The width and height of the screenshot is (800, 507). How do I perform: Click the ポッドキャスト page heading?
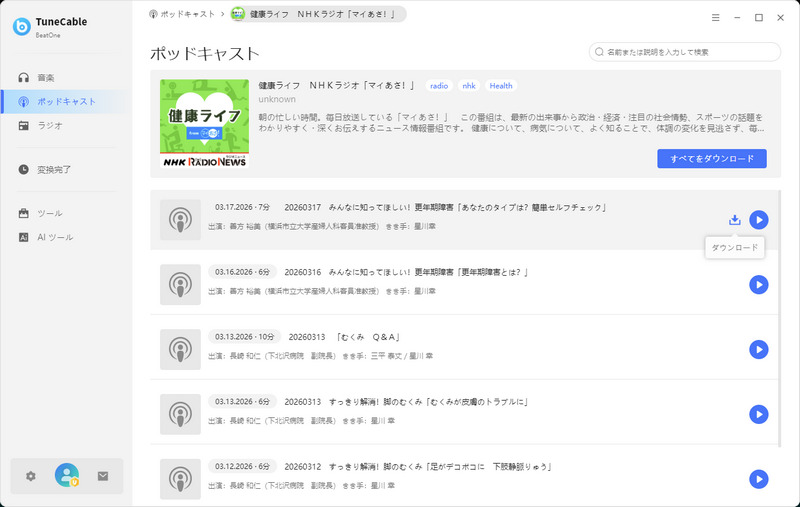point(205,54)
